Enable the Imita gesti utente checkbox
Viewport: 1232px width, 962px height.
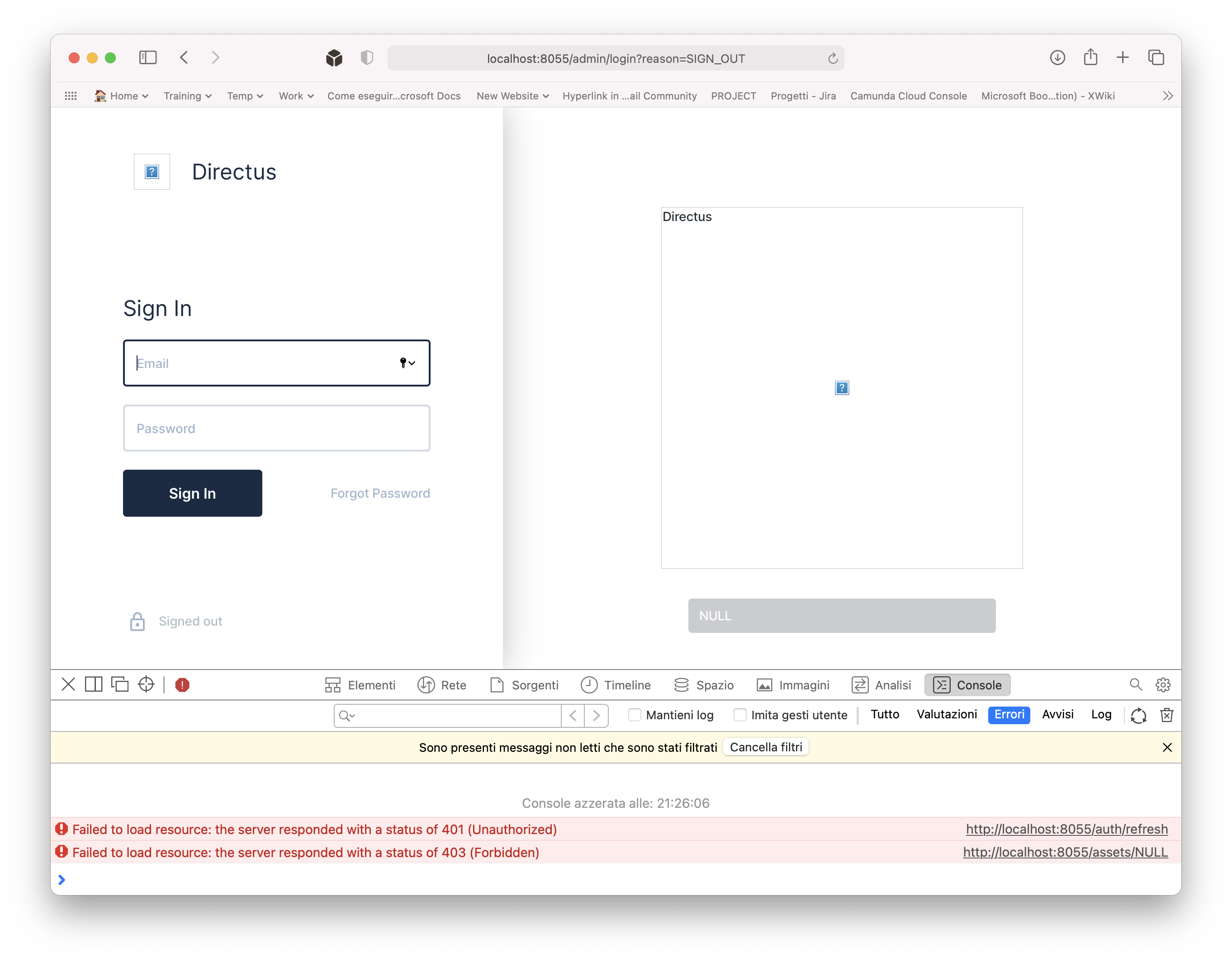[x=739, y=715]
